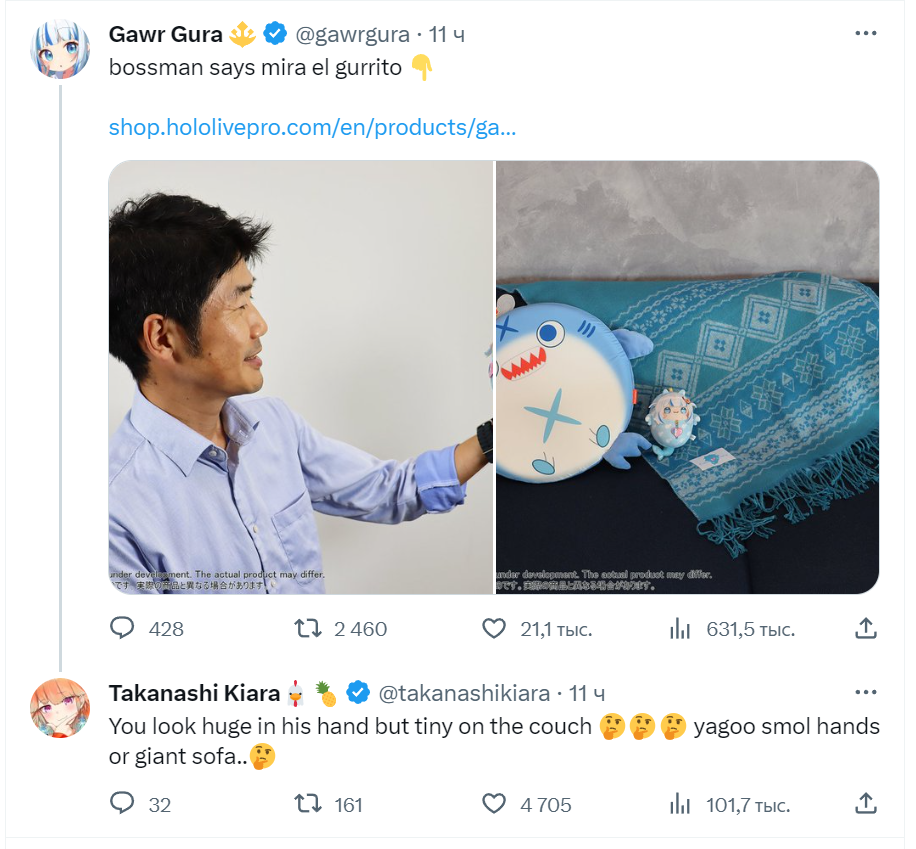
Task: View analytics for Takanashi Kiara's reply
Action: click(680, 803)
